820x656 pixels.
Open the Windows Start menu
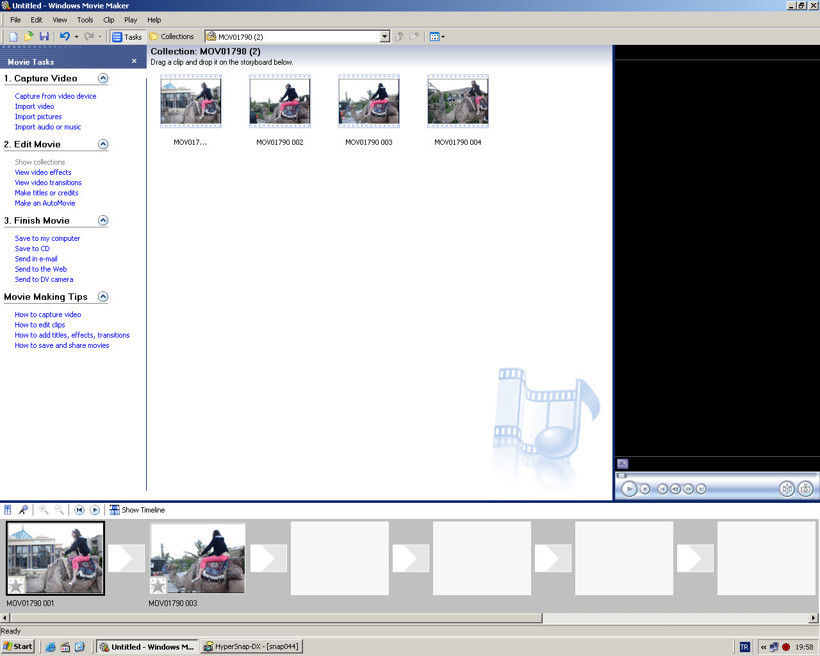(17, 647)
